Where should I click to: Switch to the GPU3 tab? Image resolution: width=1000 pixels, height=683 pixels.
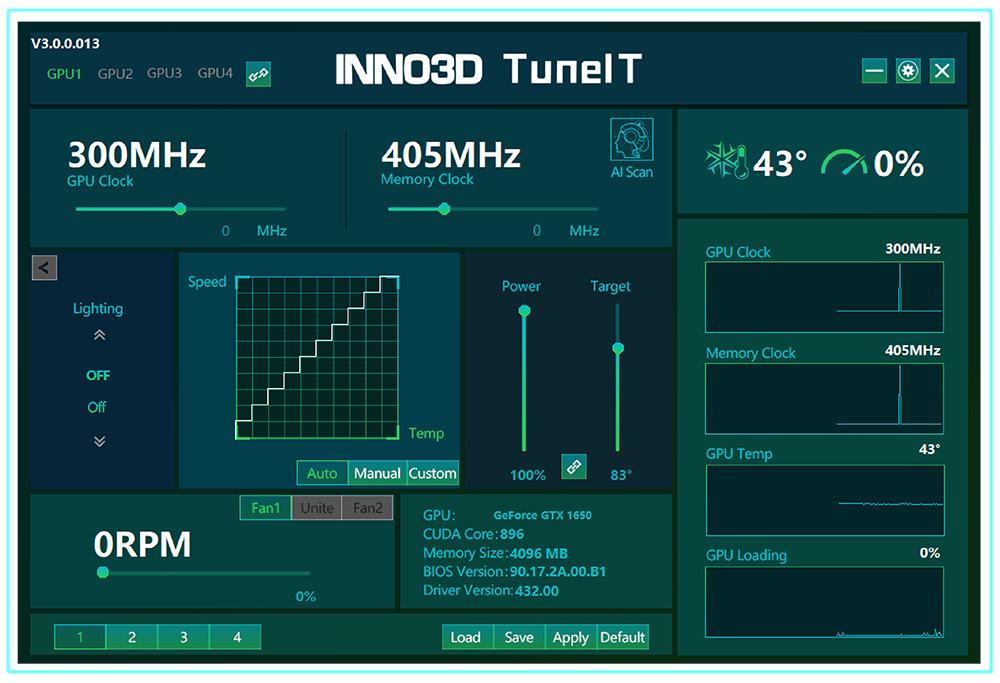(x=165, y=73)
